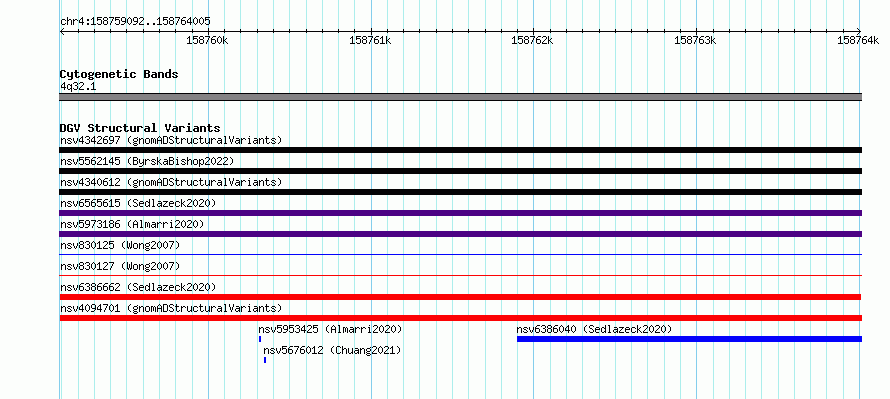Select the black bar under nsv4342697
The height and width of the screenshot is (399, 890).
click(x=461, y=150)
